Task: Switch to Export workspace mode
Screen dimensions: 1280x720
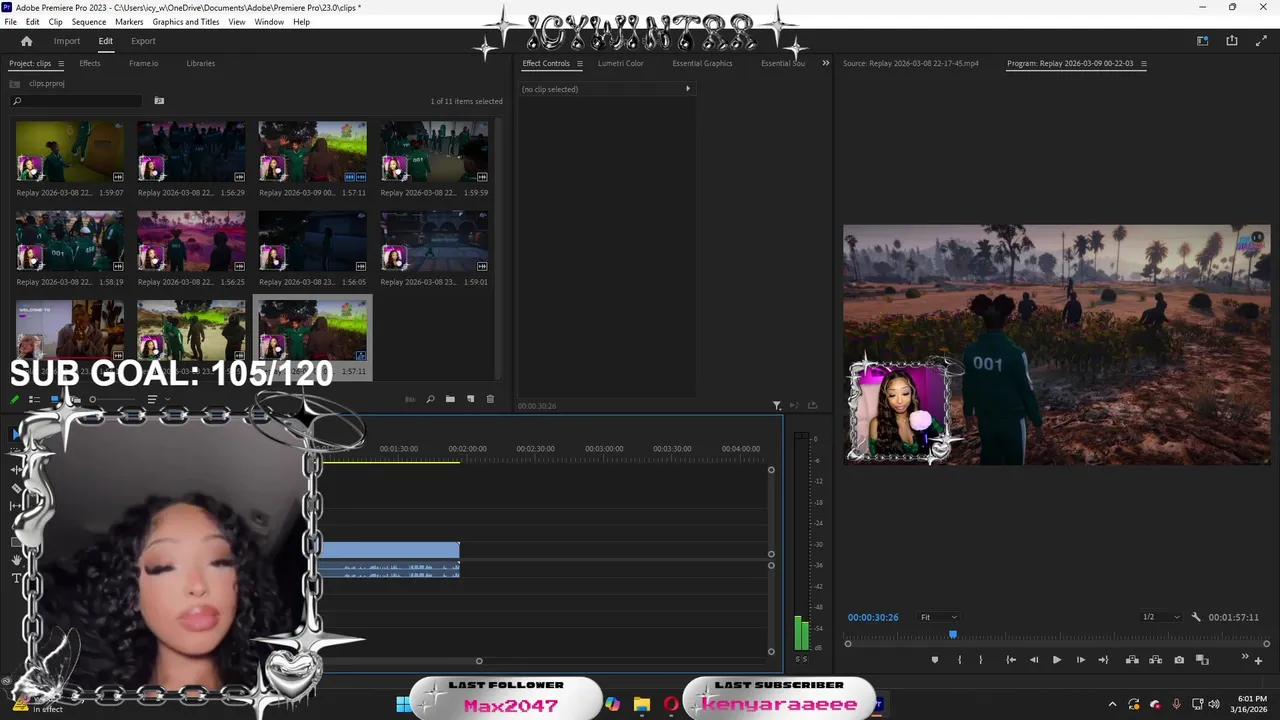Action: 143,41
